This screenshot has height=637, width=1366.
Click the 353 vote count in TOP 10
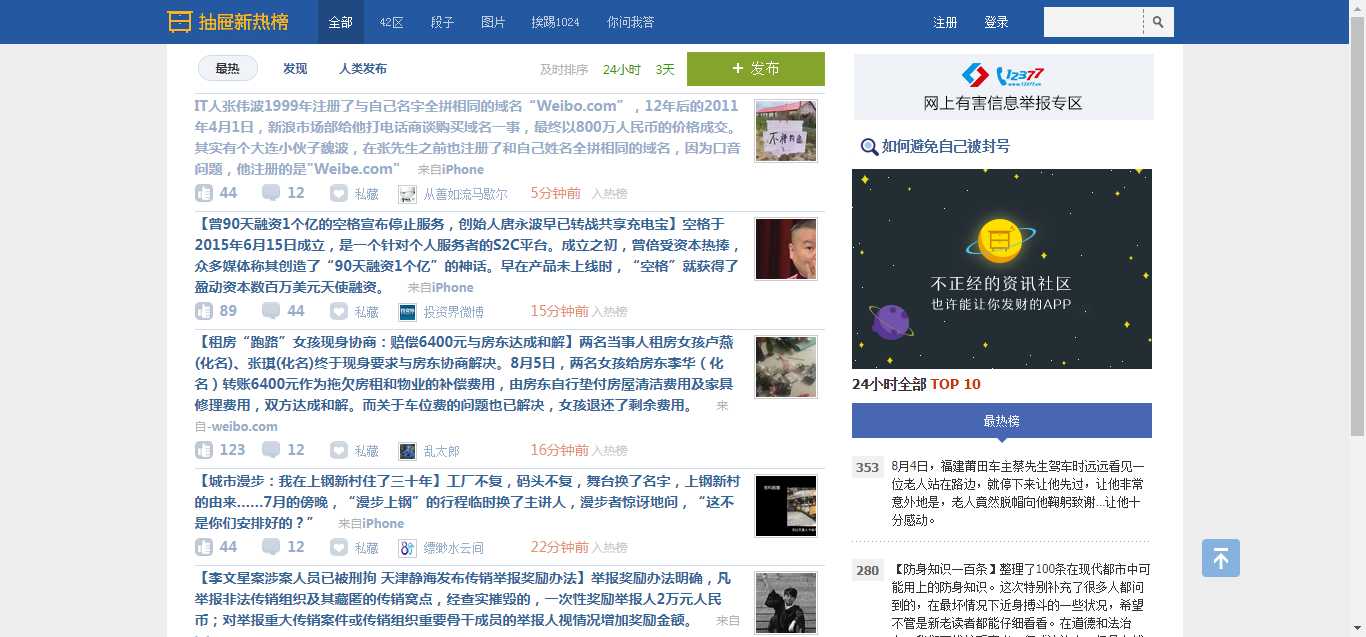click(x=867, y=467)
